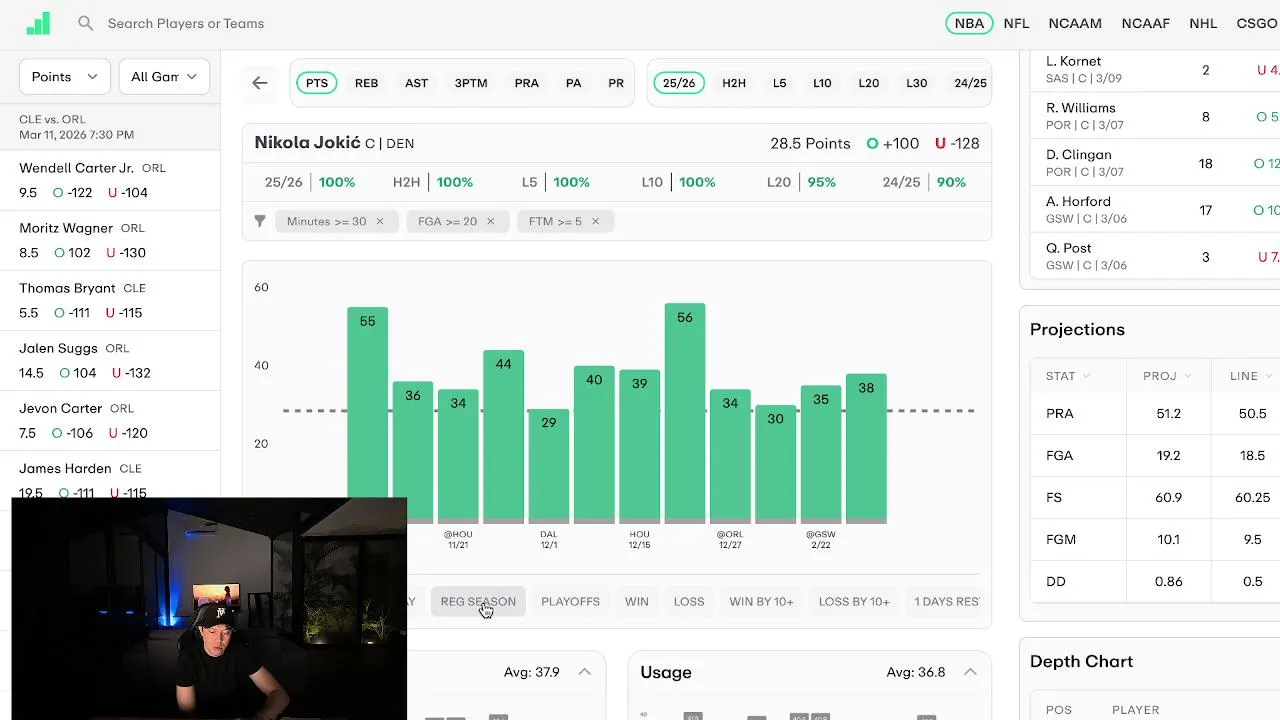Open Wendell Carter Jr. player row
1280x720 pixels.
click(x=110, y=180)
